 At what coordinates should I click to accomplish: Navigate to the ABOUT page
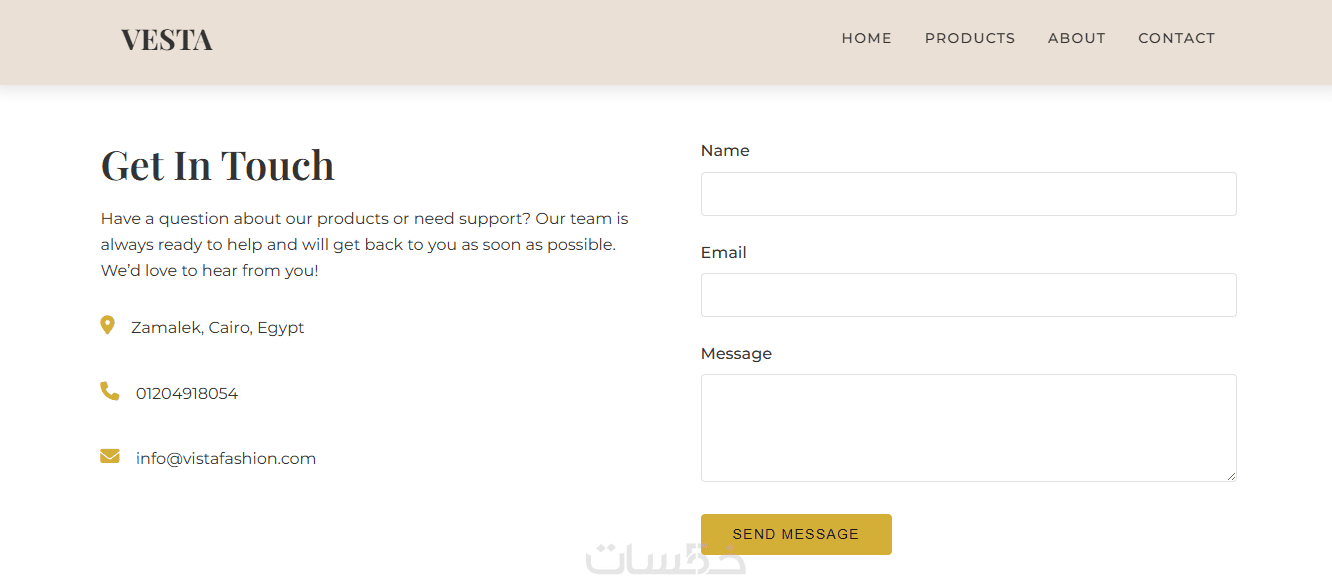click(1076, 38)
